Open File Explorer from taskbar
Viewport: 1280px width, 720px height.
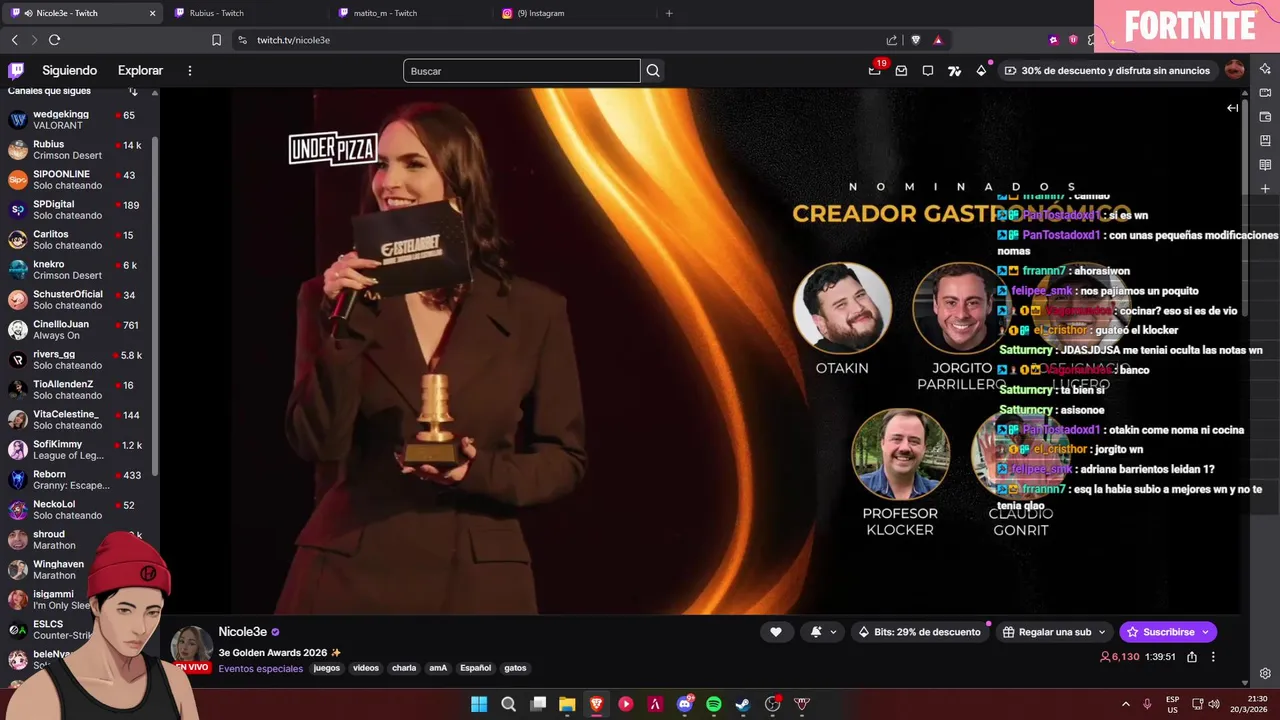(x=567, y=704)
